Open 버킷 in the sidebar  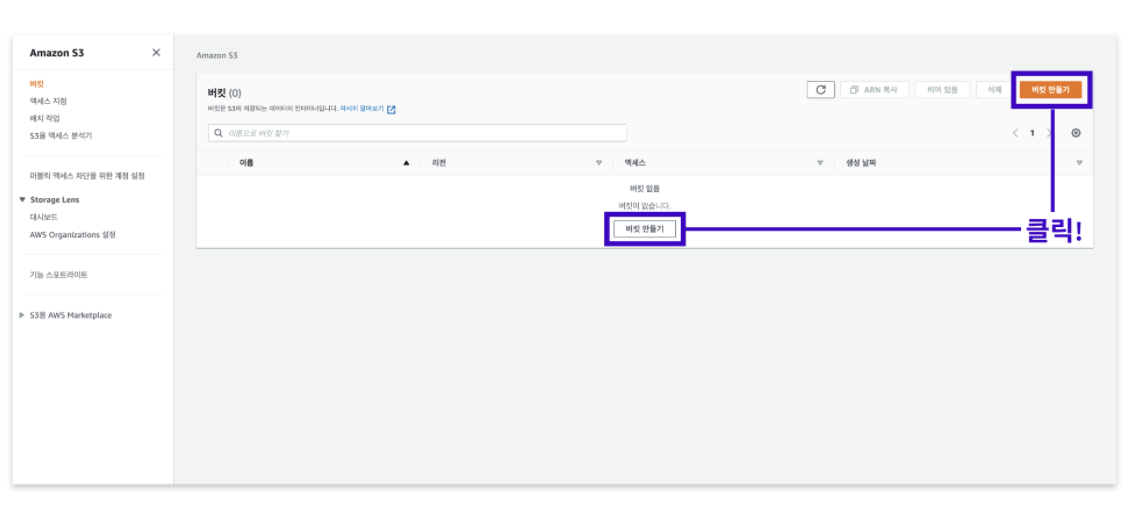pyautogui.click(x=36, y=85)
